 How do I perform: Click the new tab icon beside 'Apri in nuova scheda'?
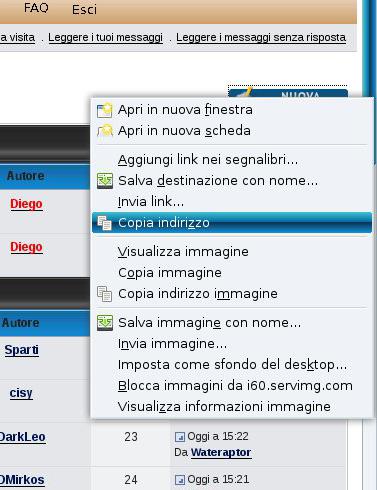(x=105, y=131)
